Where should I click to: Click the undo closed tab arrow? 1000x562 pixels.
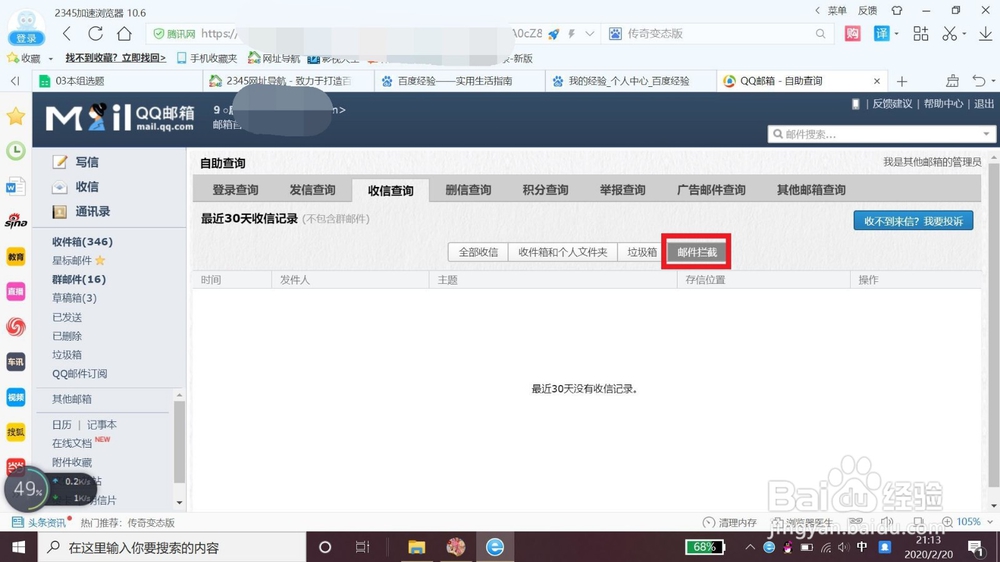tap(979, 81)
